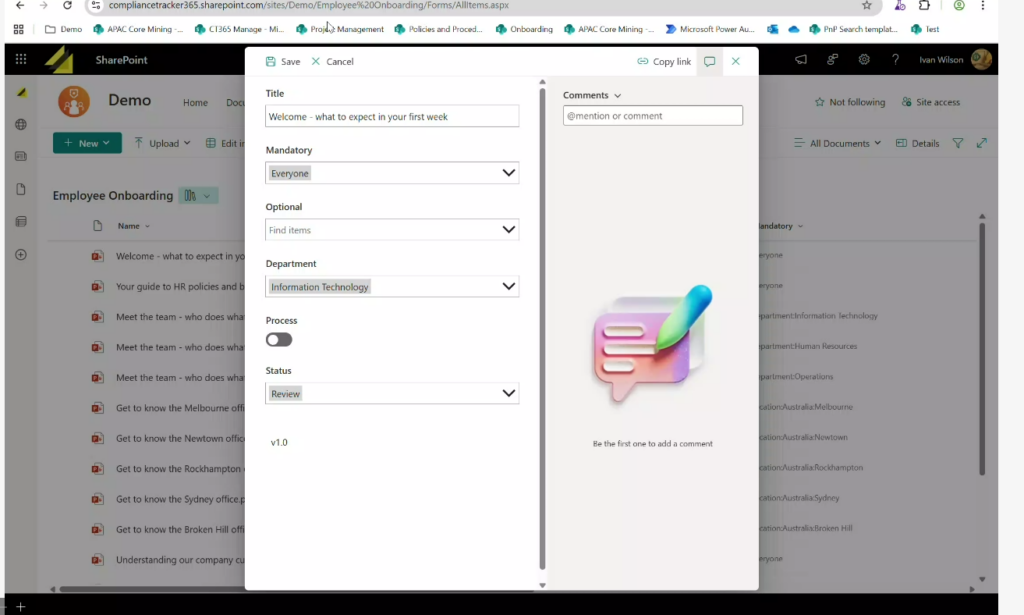This screenshot has width=1024, height=615.
Task: Open the Demo bookmarks folder
Action: [x=63, y=29]
